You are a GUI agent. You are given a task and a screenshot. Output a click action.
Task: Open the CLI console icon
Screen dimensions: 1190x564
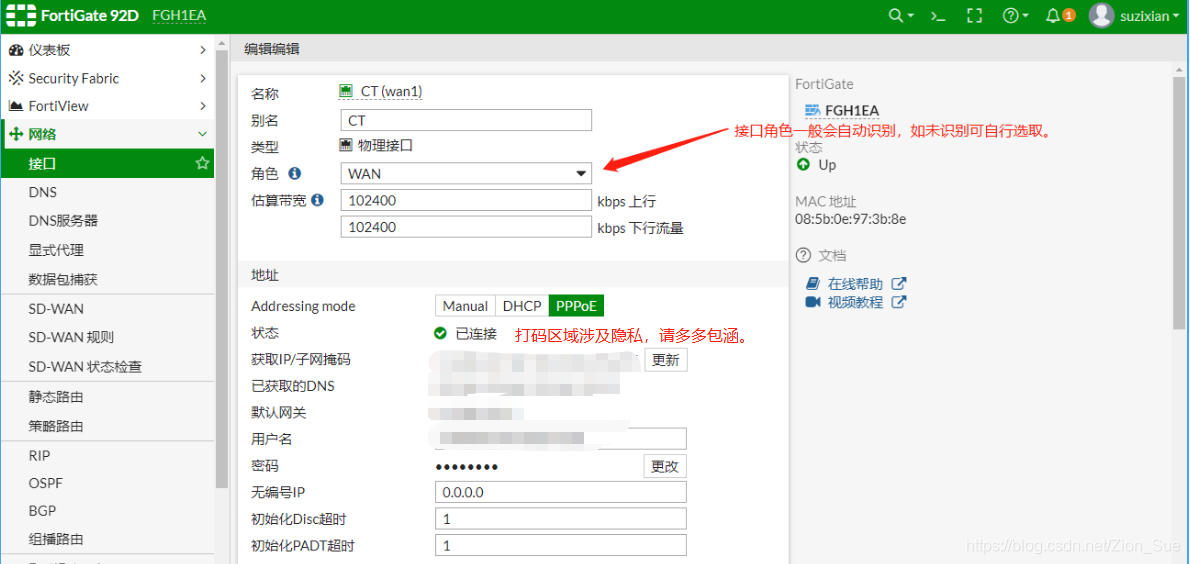[x=939, y=16]
